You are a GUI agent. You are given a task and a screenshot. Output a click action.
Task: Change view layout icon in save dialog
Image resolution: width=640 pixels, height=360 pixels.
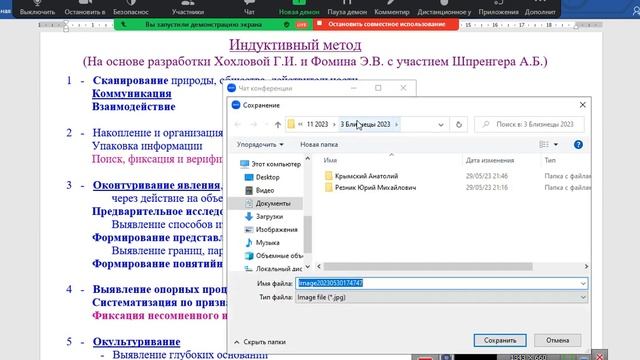(544, 144)
